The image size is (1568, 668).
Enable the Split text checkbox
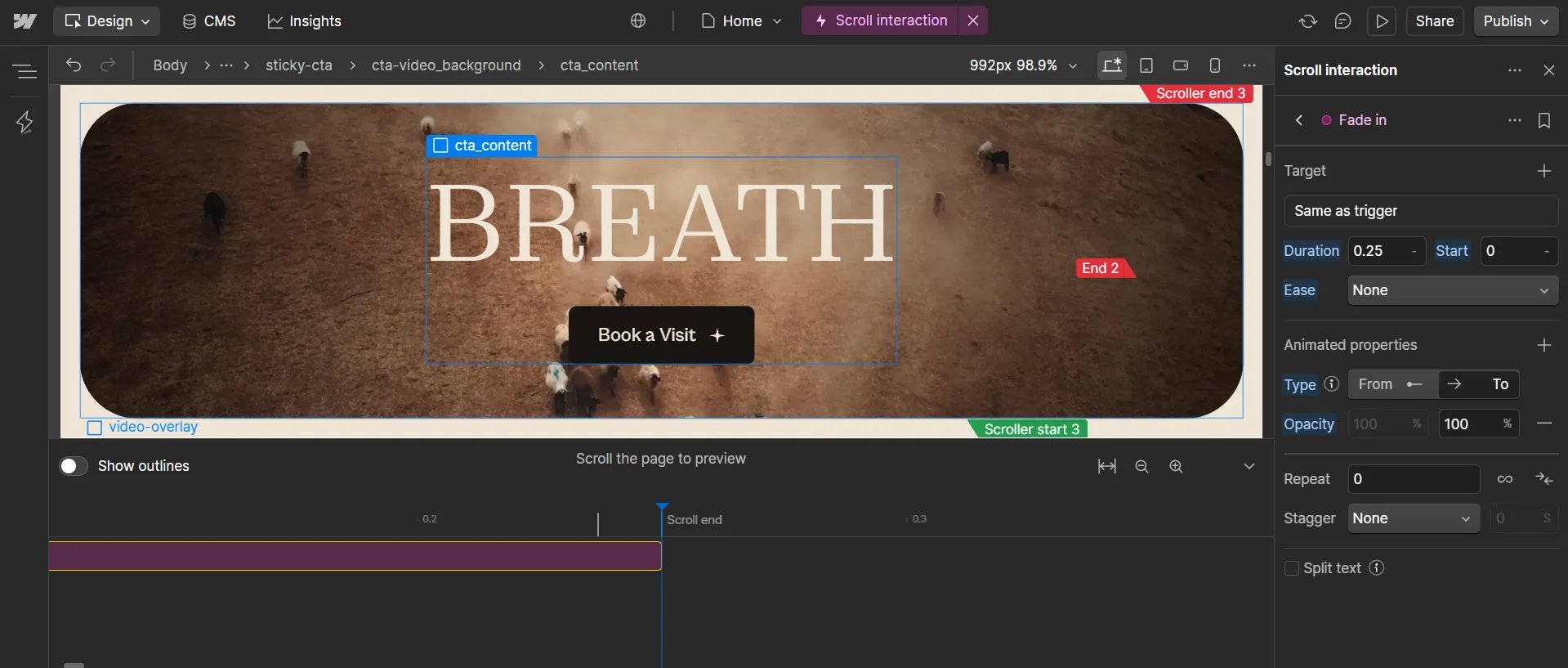1292,568
